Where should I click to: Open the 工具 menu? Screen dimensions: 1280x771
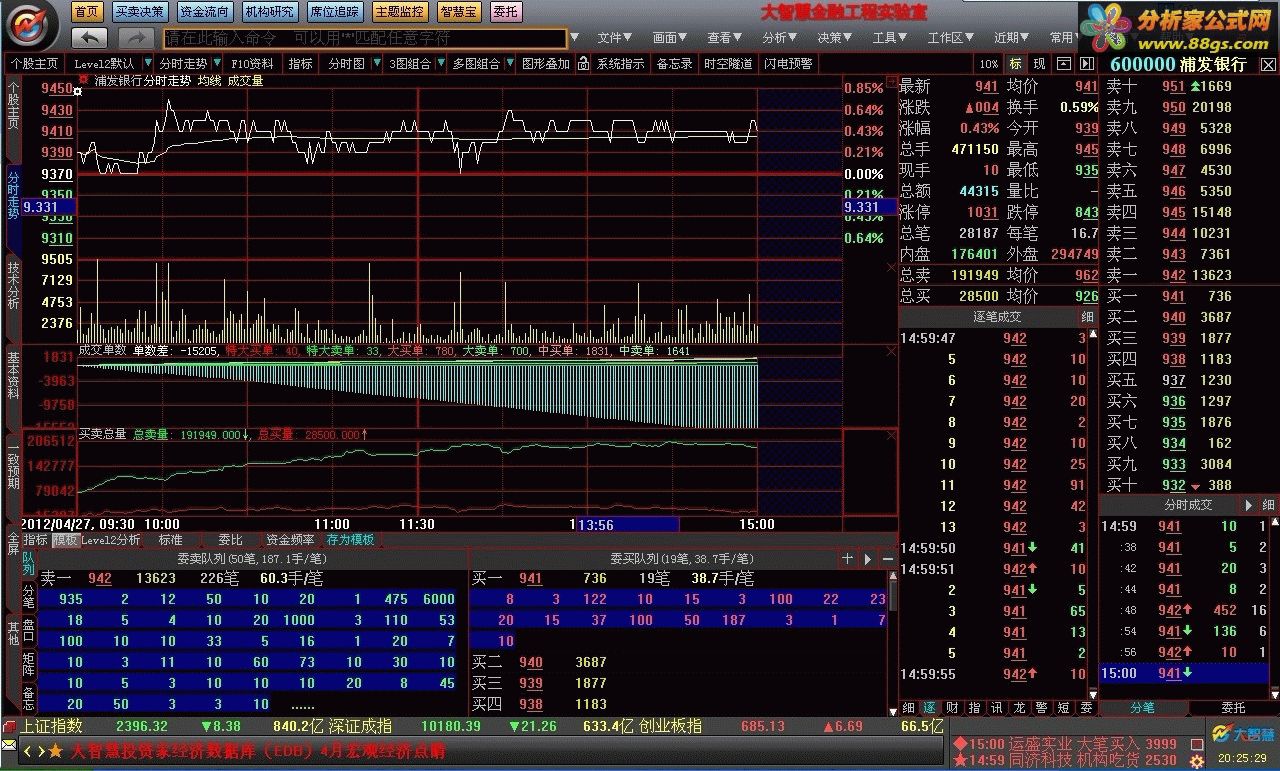889,38
